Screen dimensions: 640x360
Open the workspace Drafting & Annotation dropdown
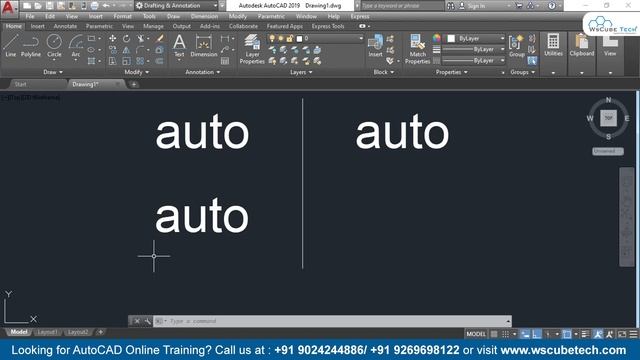[178, 6]
